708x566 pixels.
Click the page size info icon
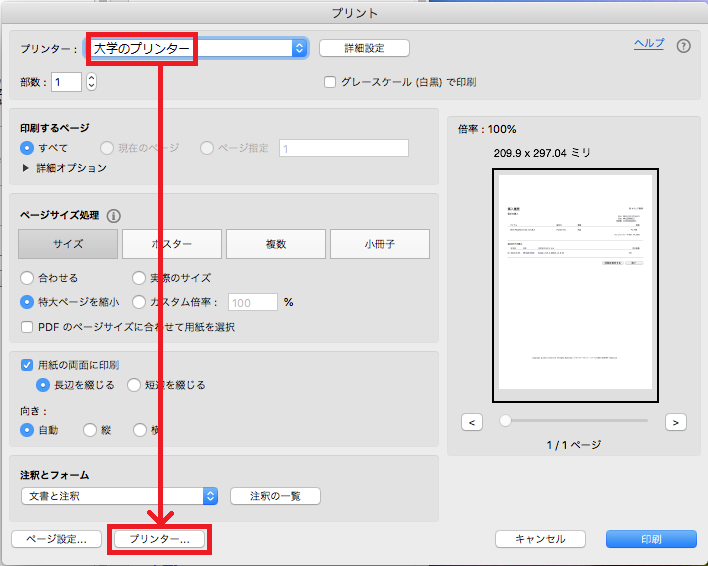point(114,215)
